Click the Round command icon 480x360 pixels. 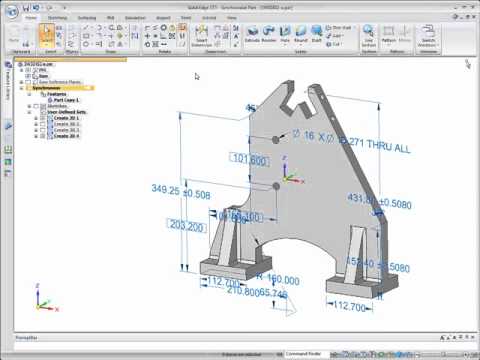[301, 31]
